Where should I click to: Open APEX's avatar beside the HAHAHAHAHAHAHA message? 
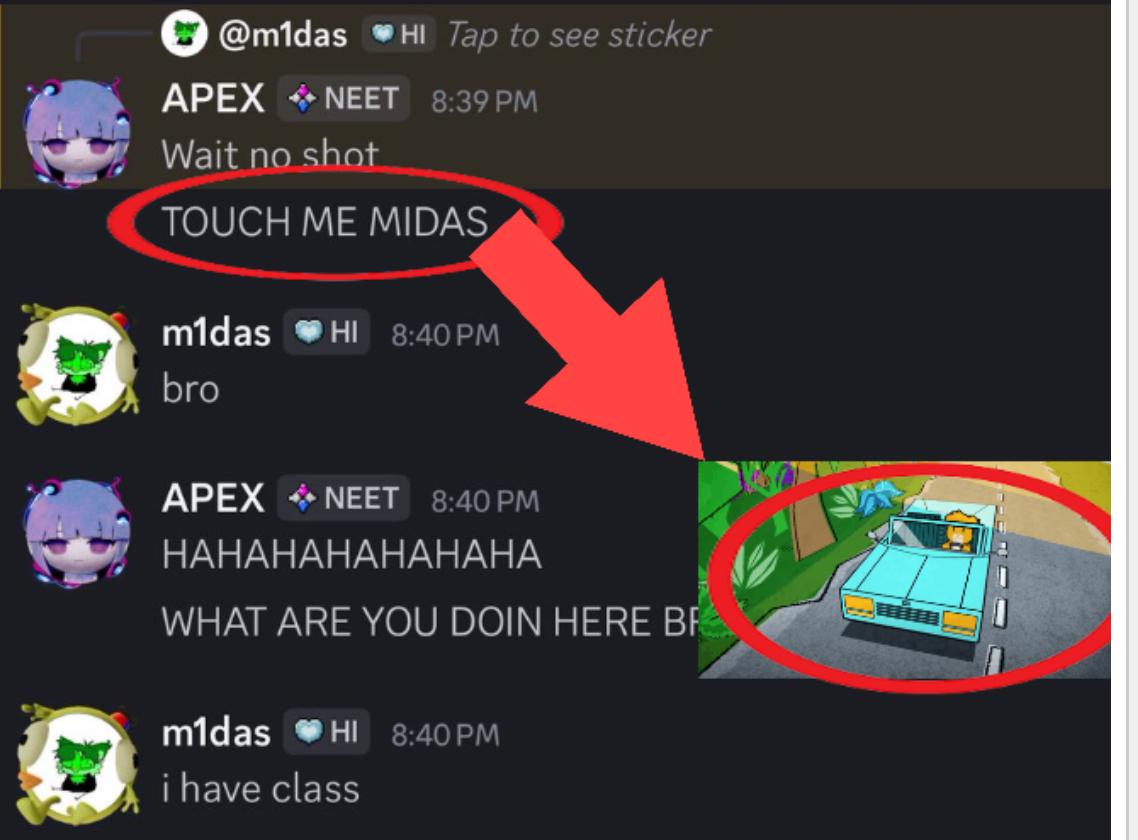coord(78,532)
